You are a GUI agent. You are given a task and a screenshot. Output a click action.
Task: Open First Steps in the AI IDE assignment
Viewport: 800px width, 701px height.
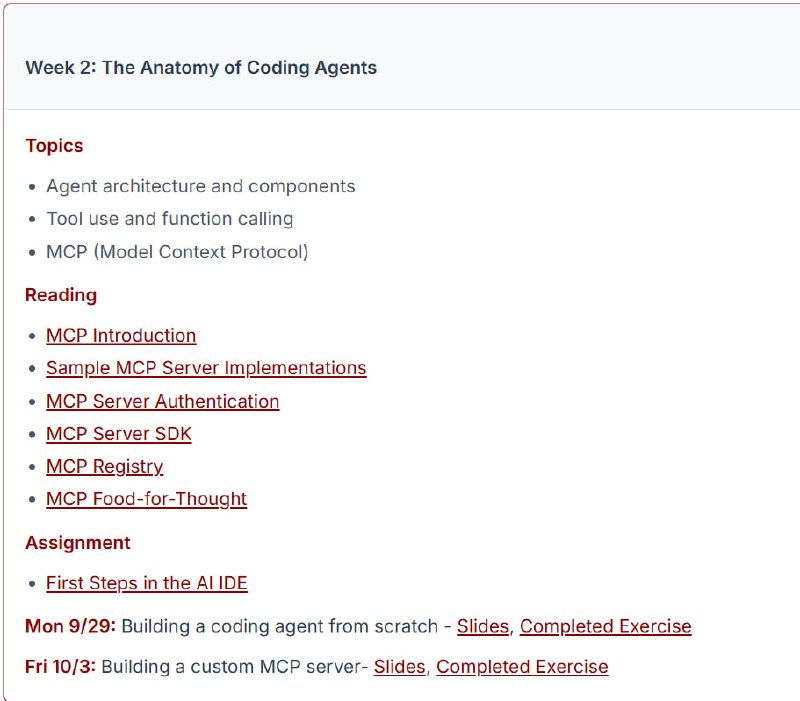coord(146,583)
